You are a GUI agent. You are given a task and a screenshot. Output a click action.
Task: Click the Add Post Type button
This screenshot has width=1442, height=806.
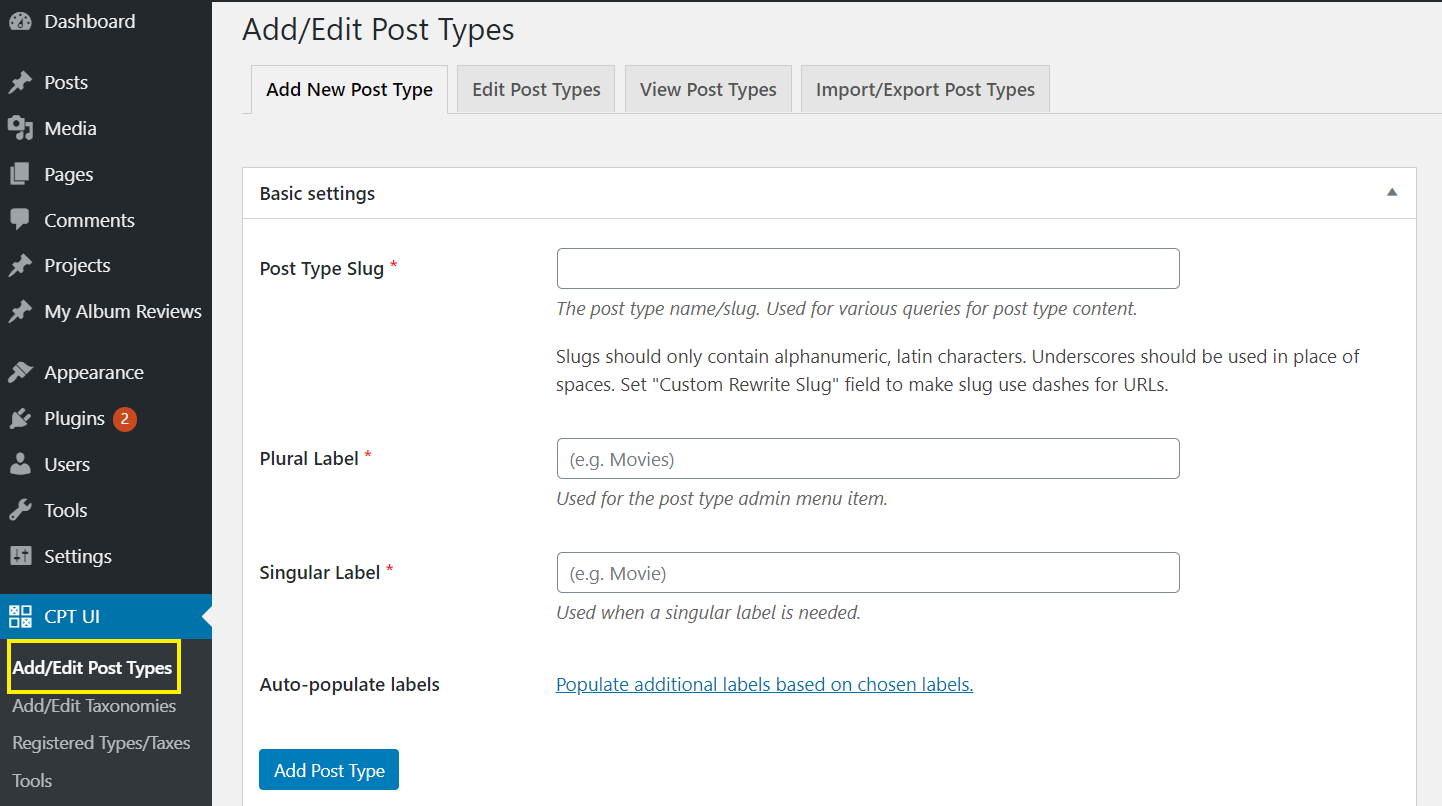coord(328,770)
